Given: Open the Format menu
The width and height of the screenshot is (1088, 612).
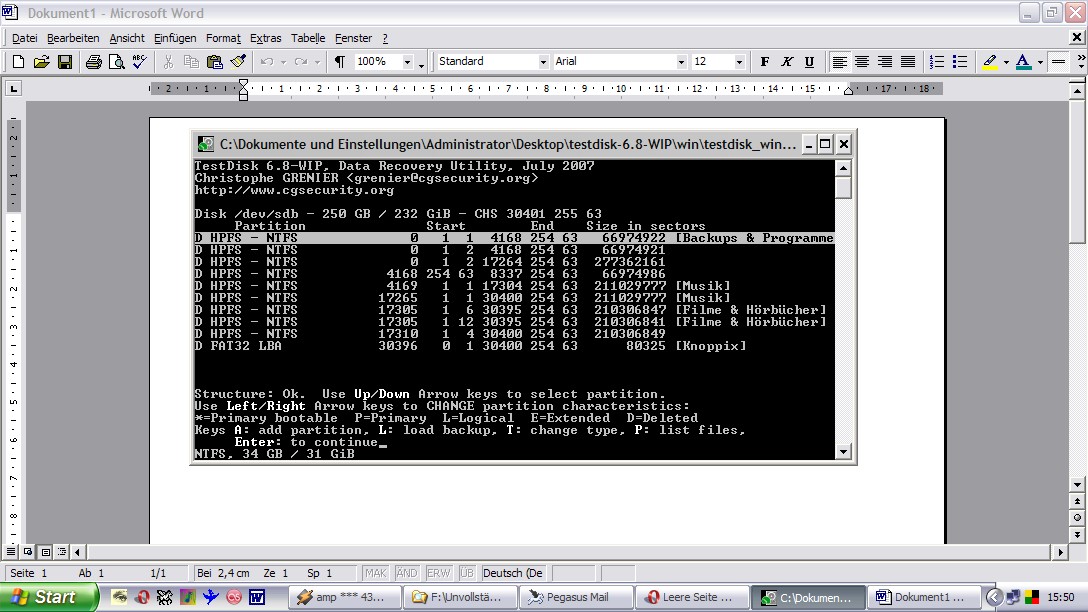Looking at the screenshot, I should [x=223, y=38].
